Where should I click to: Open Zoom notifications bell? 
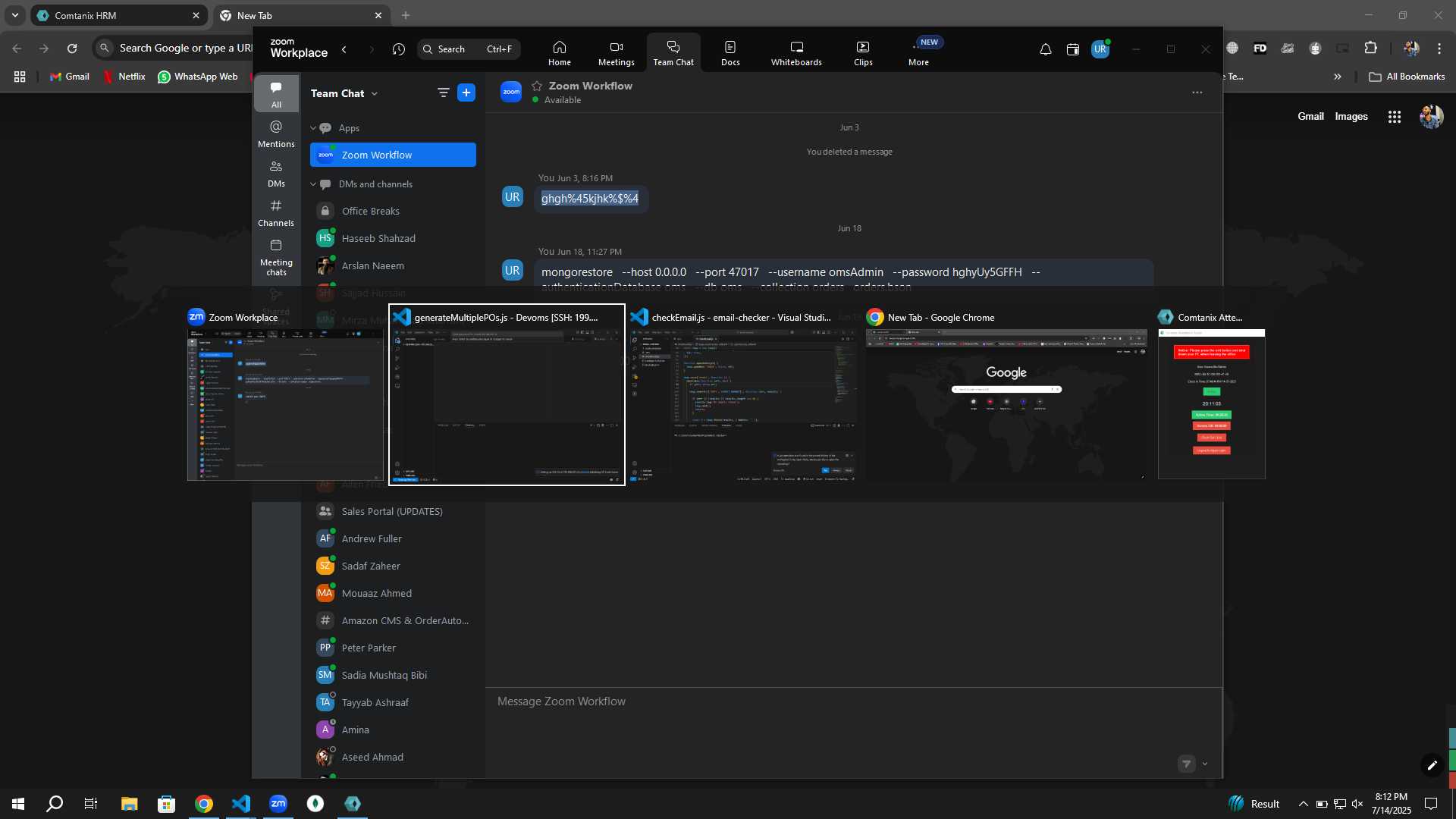click(x=1045, y=49)
